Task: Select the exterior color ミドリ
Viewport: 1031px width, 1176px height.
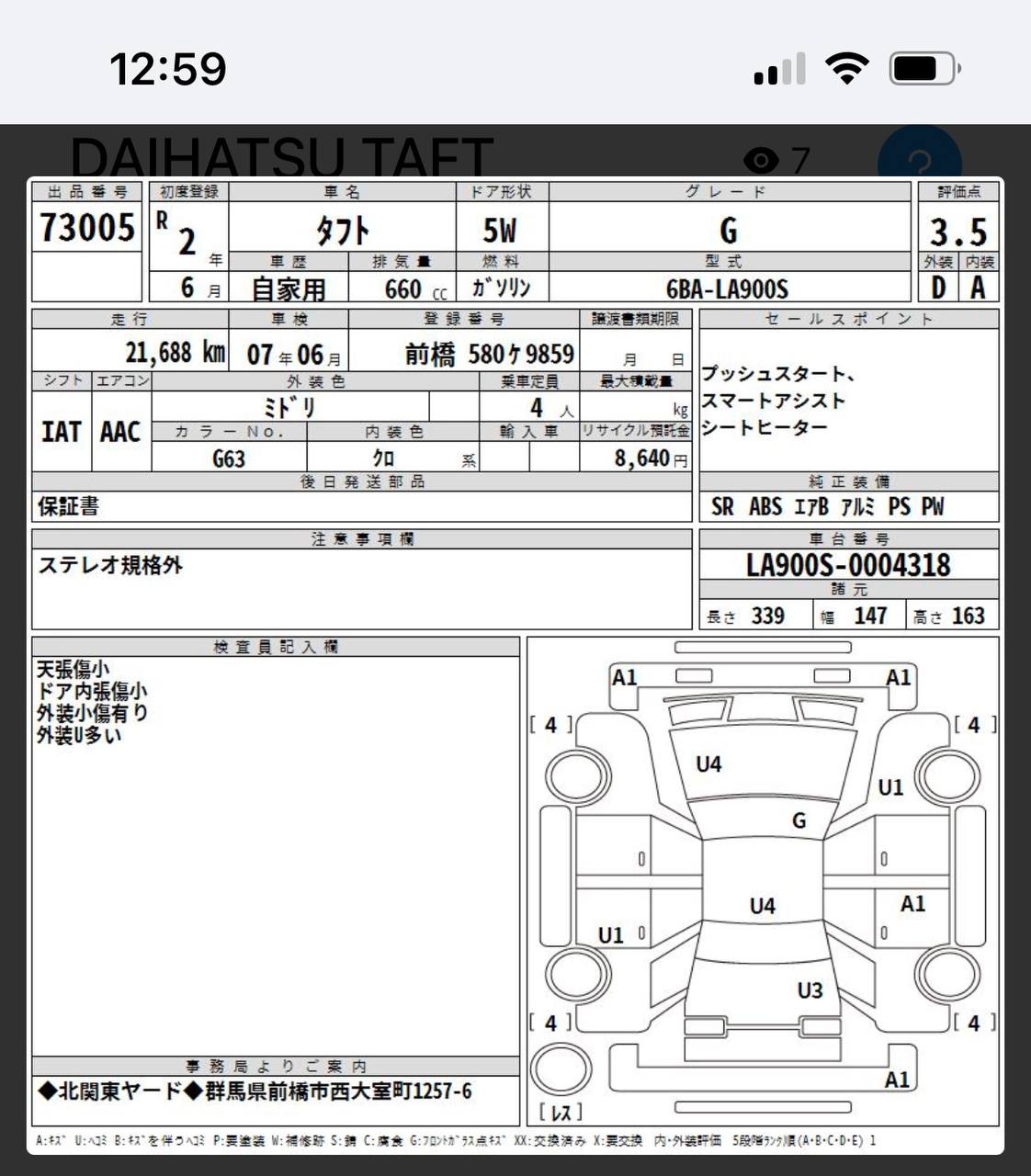Action: point(289,406)
